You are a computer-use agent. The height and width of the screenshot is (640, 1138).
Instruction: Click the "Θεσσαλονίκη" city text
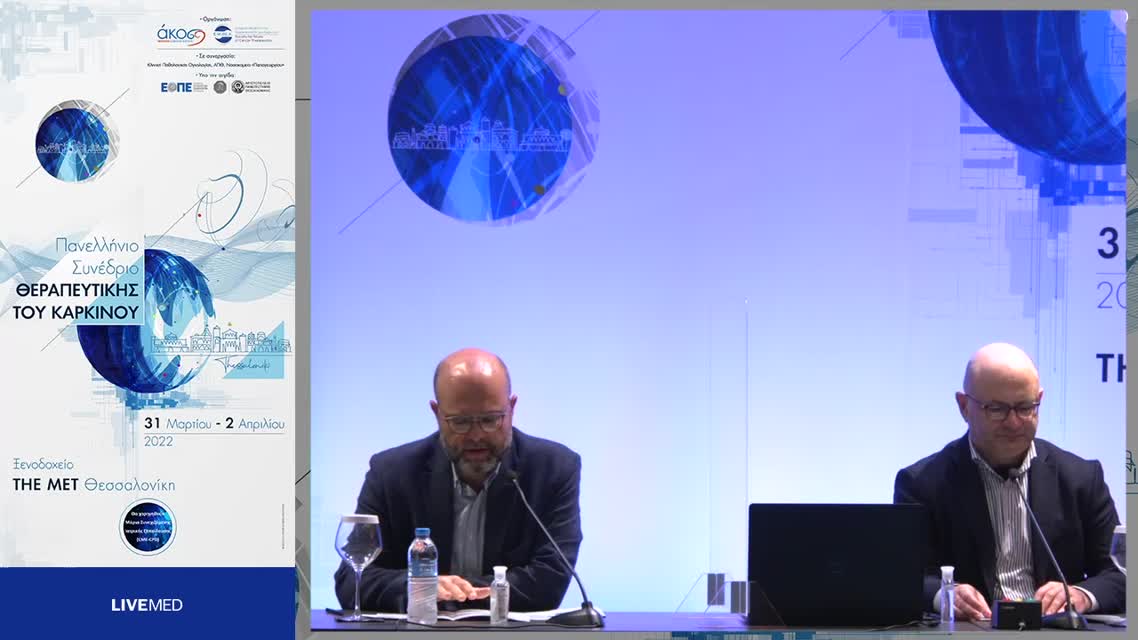(129, 485)
